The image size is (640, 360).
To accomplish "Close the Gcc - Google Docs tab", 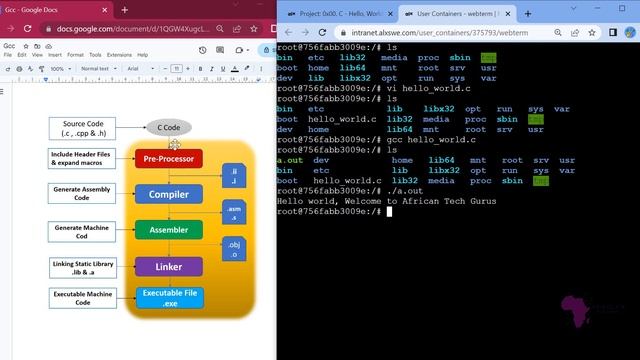I will pyautogui.click(x=104, y=10).
